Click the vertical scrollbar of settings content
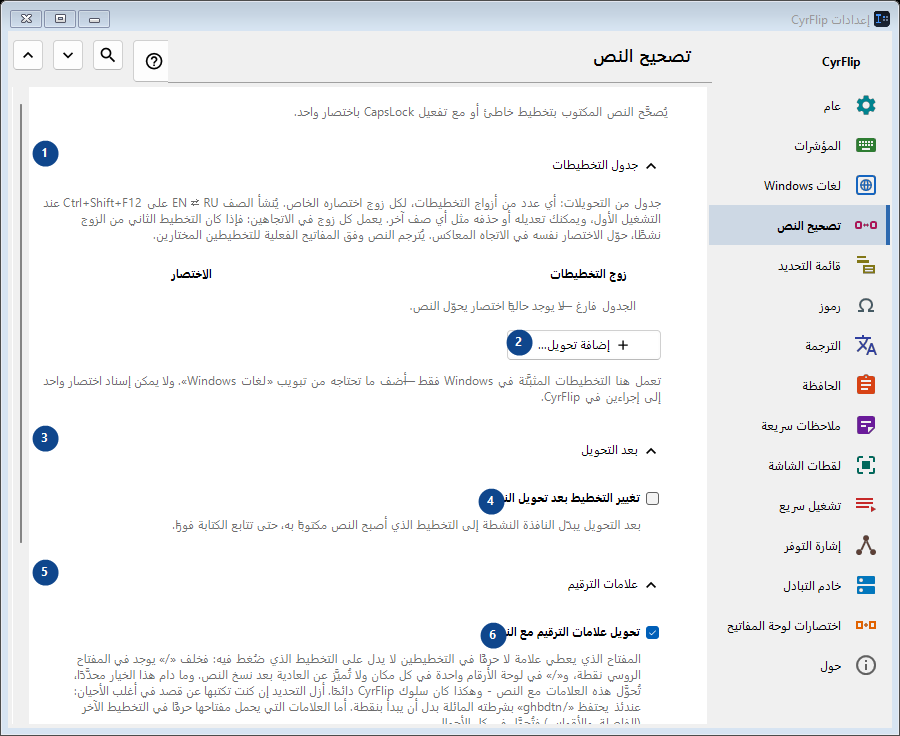Screen dimensions: 900x736 (x=21, y=323)
